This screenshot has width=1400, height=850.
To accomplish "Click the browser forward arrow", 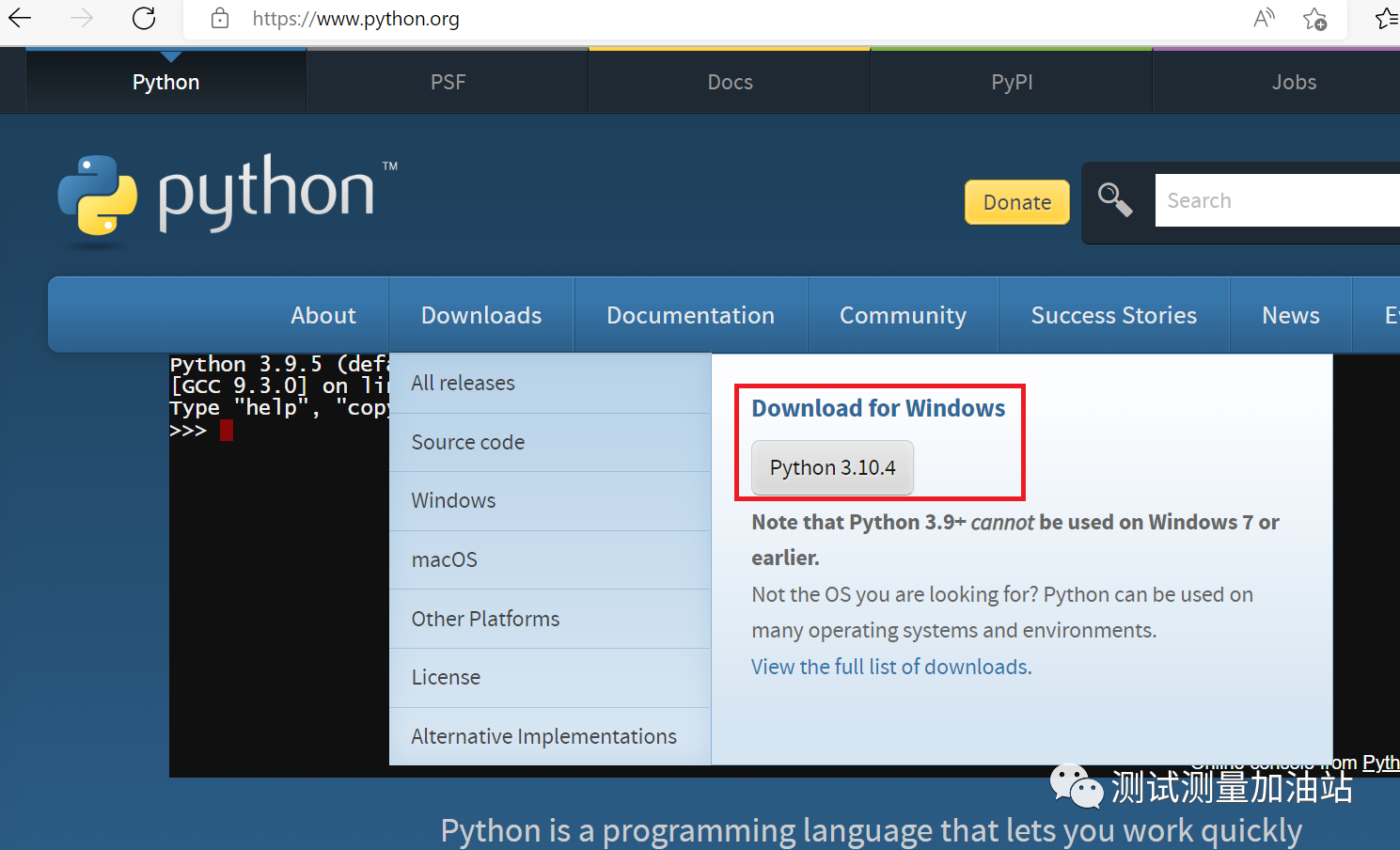I will coord(82,18).
